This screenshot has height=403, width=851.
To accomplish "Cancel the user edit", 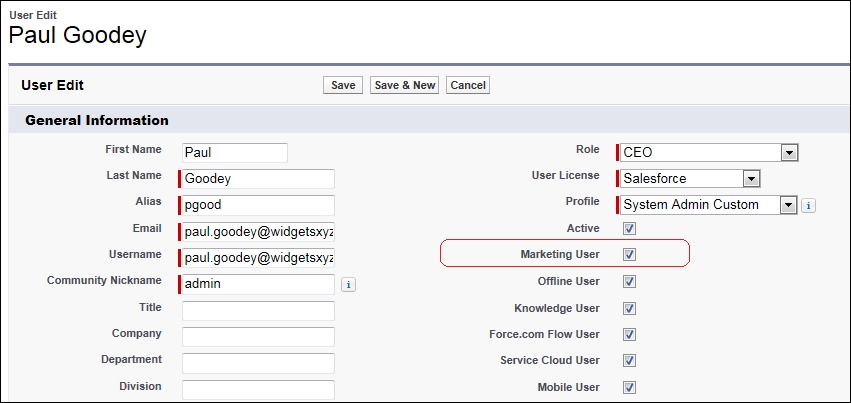I will (468, 85).
